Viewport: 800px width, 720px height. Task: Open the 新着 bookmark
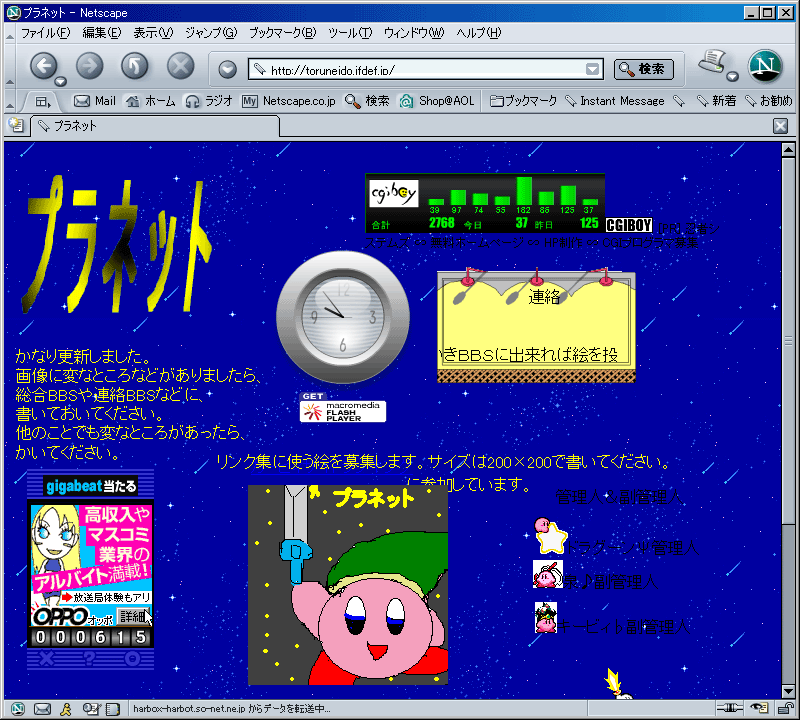(x=717, y=101)
